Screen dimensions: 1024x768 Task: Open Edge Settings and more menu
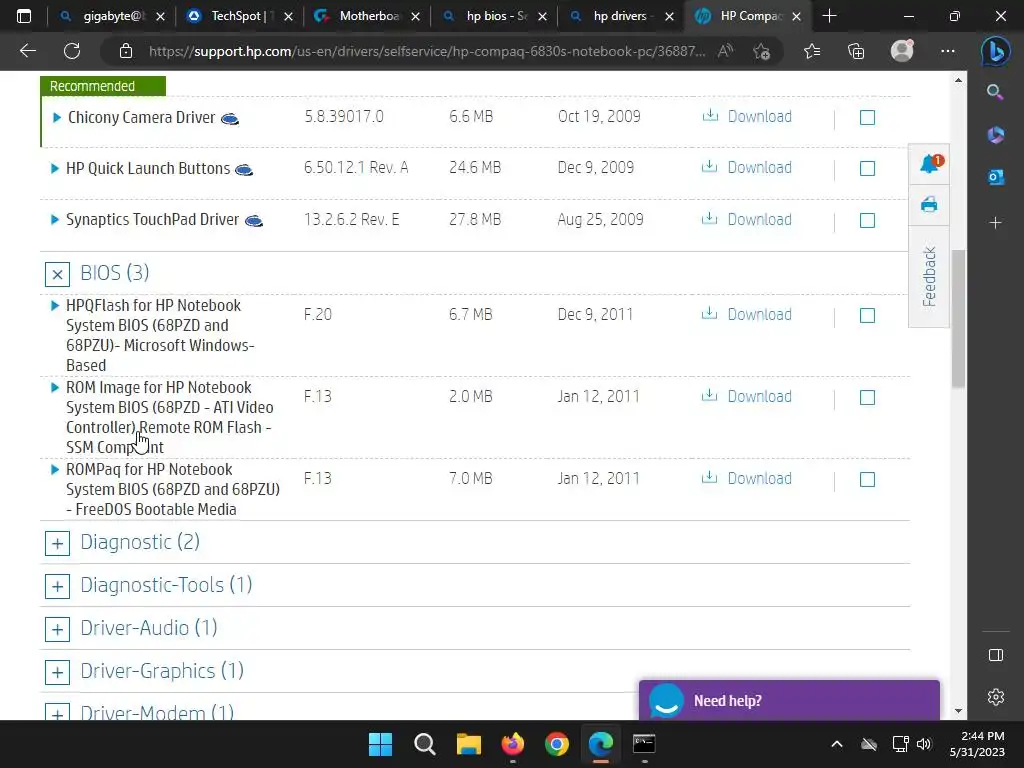tap(948, 51)
